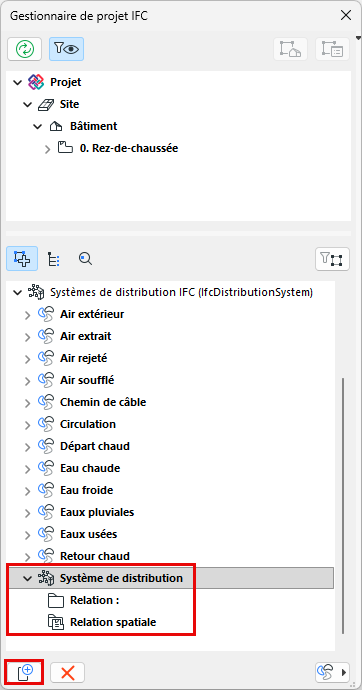Click the Eaux usées system icon

click(46, 534)
